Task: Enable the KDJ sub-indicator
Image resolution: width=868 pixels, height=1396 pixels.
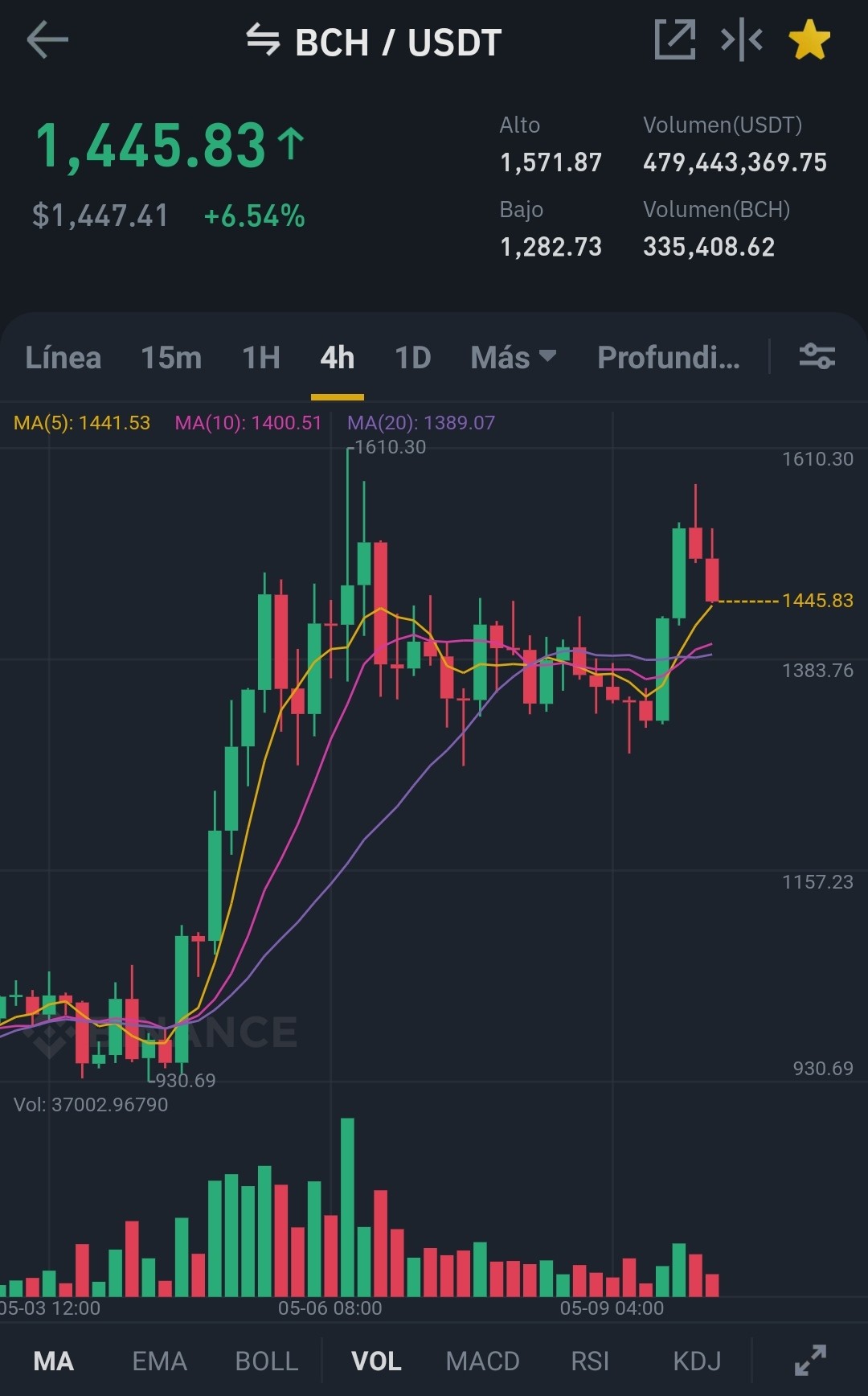Action: [697, 1361]
